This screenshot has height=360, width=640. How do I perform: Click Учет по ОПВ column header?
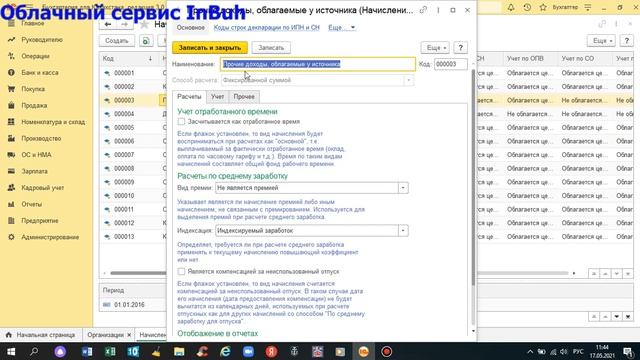point(529,59)
